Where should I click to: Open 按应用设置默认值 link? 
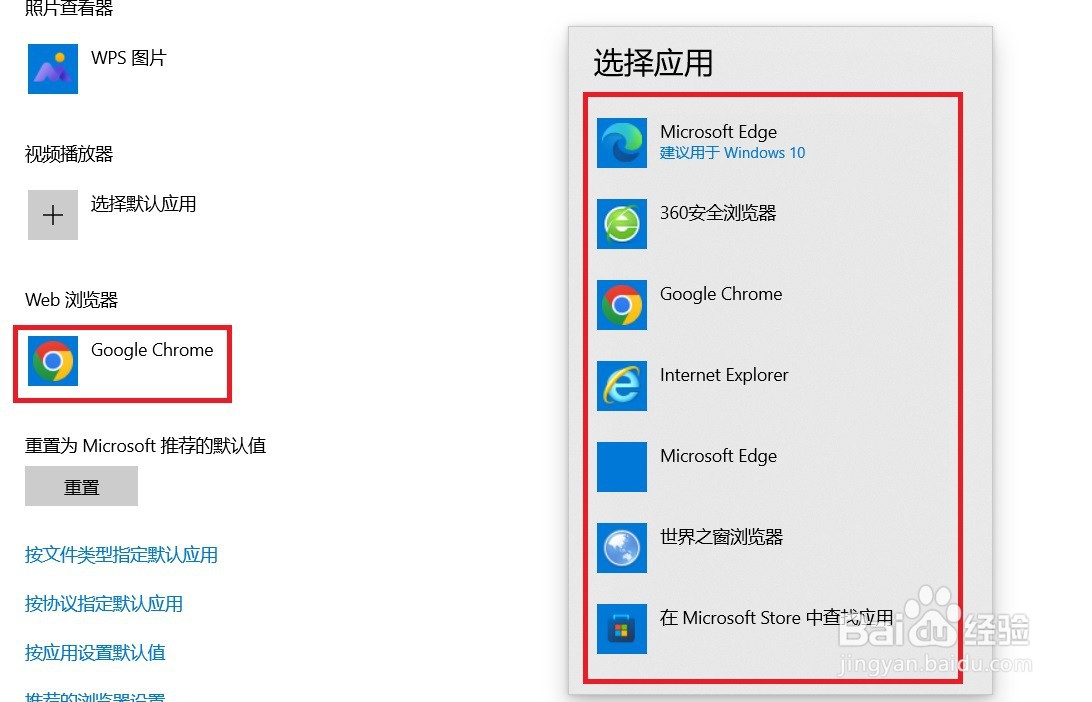[95, 653]
